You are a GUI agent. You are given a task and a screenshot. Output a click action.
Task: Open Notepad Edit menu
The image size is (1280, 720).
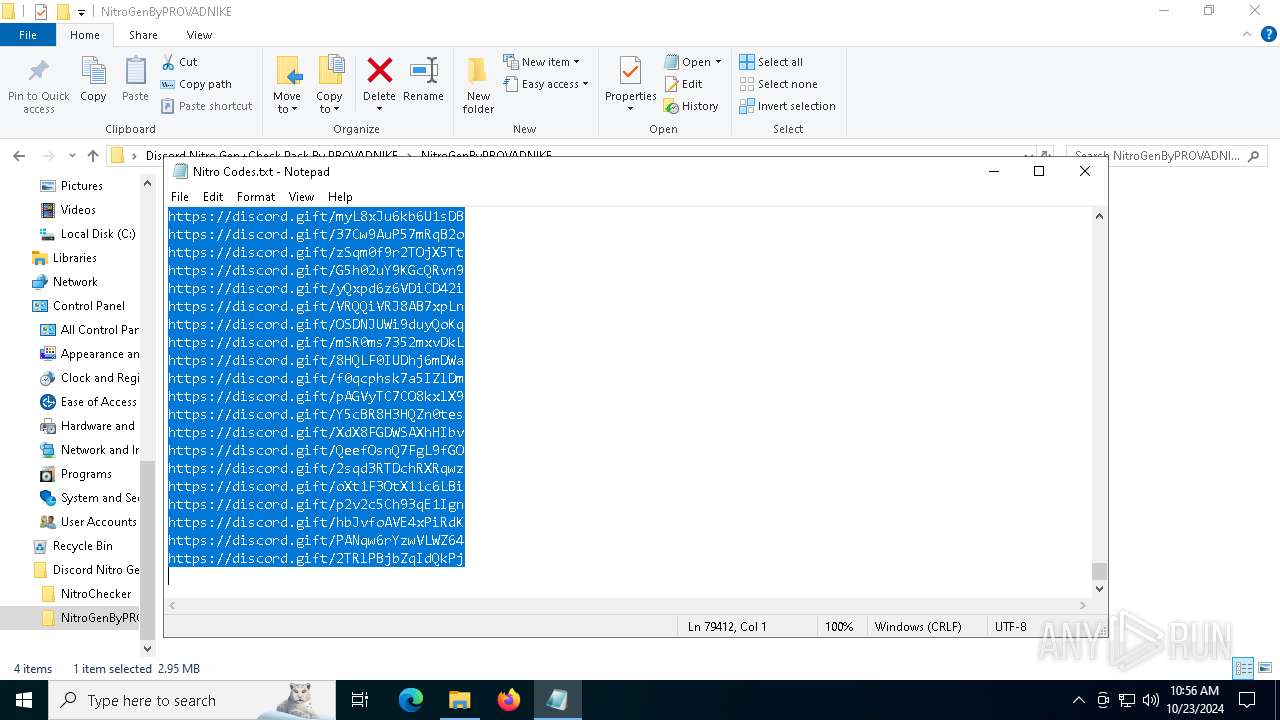coord(213,197)
